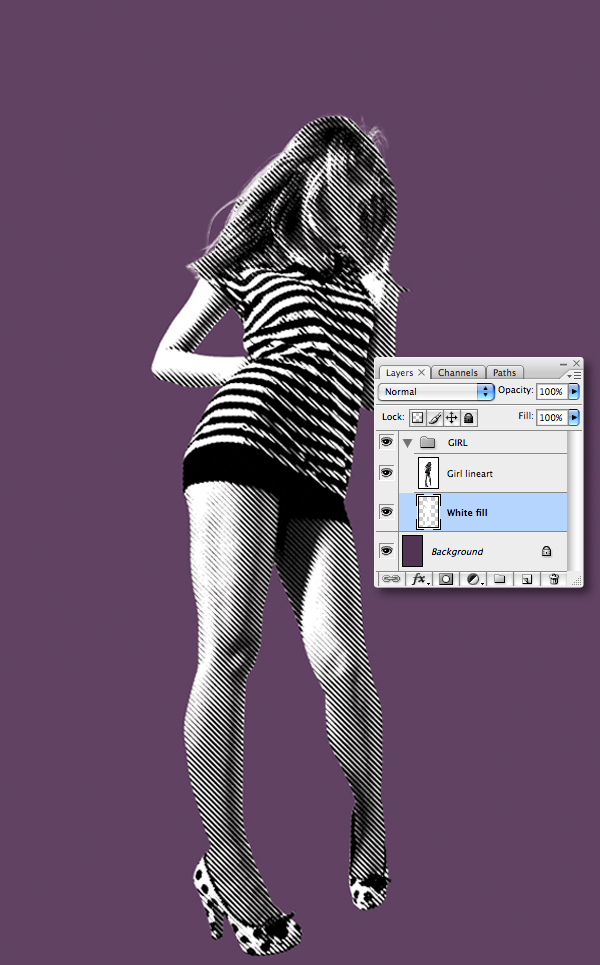Select the Layers tab
This screenshot has height=965, width=600.
point(399,372)
